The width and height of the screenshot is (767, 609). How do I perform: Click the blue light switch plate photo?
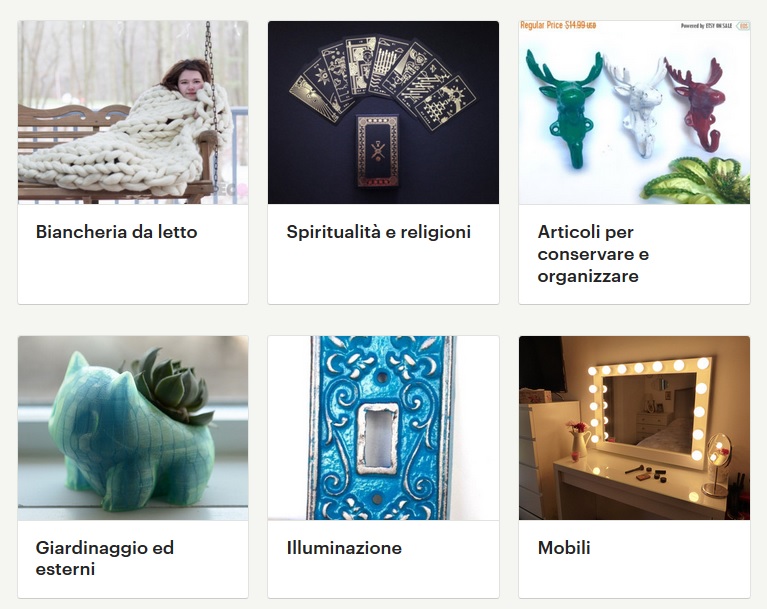pyautogui.click(x=384, y=428)
